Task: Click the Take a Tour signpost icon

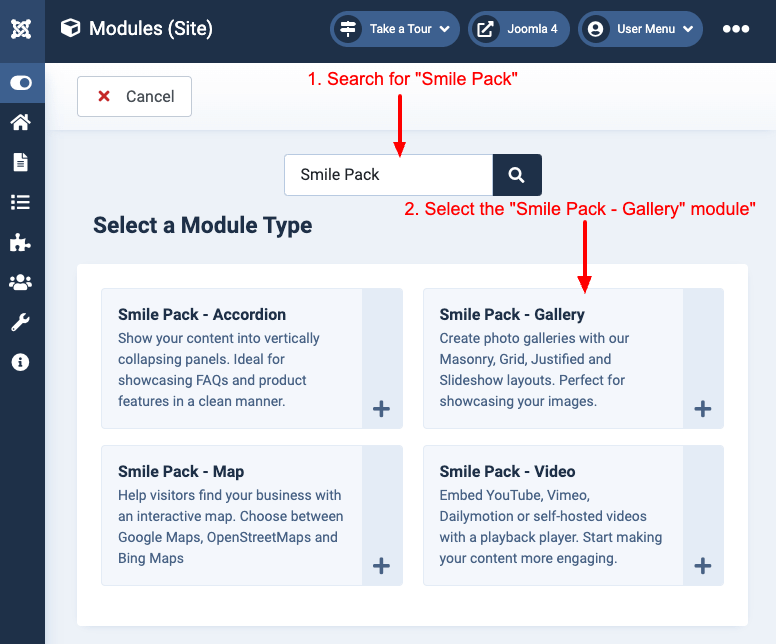Action: point(348,29)
